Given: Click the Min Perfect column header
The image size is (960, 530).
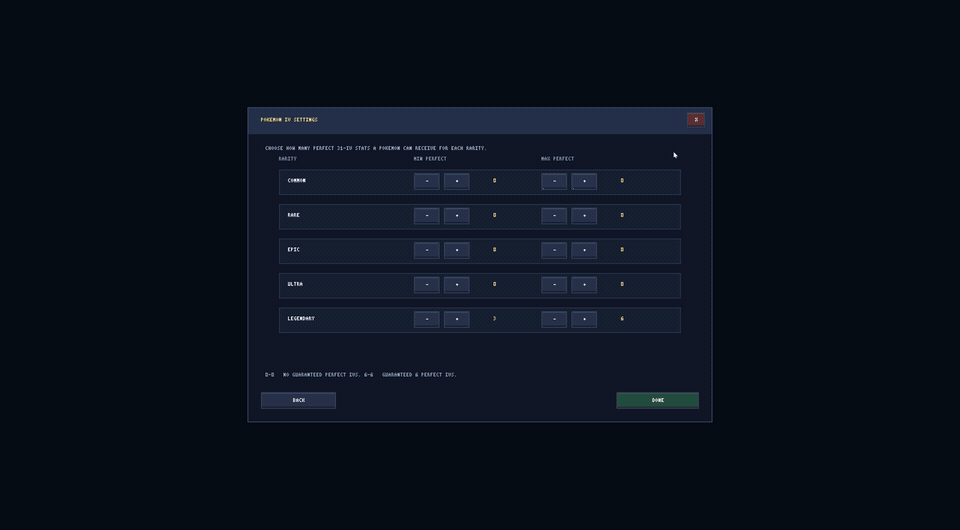Looking at the screenshot, I should tap(430, 159).
